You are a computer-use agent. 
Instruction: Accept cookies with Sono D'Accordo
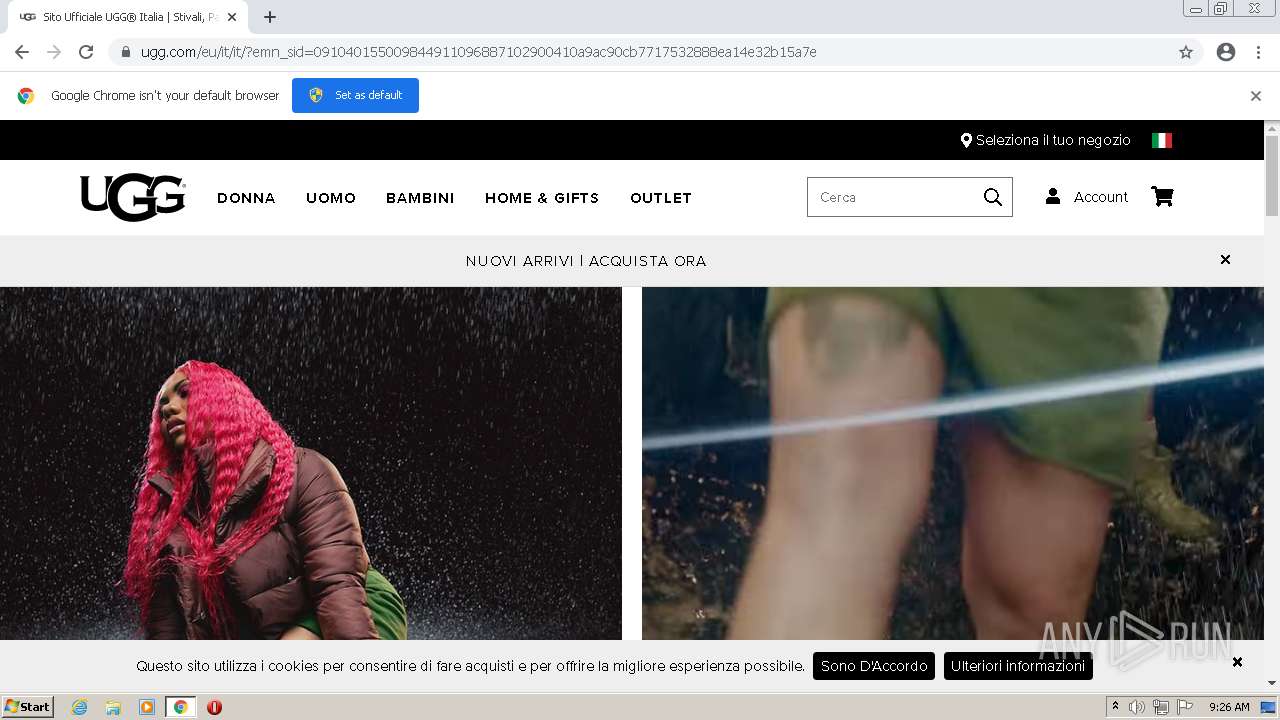[874, 666]
